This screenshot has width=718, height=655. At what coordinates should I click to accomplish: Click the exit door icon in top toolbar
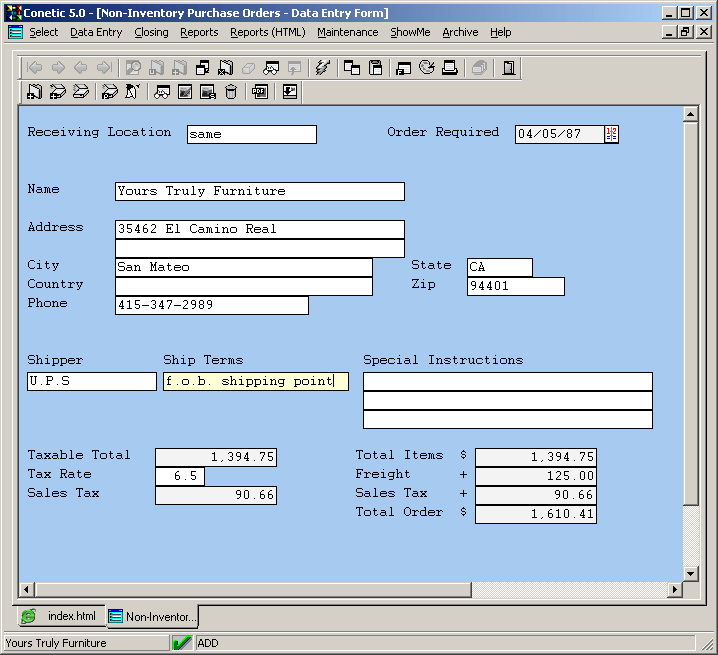point(509,68)
